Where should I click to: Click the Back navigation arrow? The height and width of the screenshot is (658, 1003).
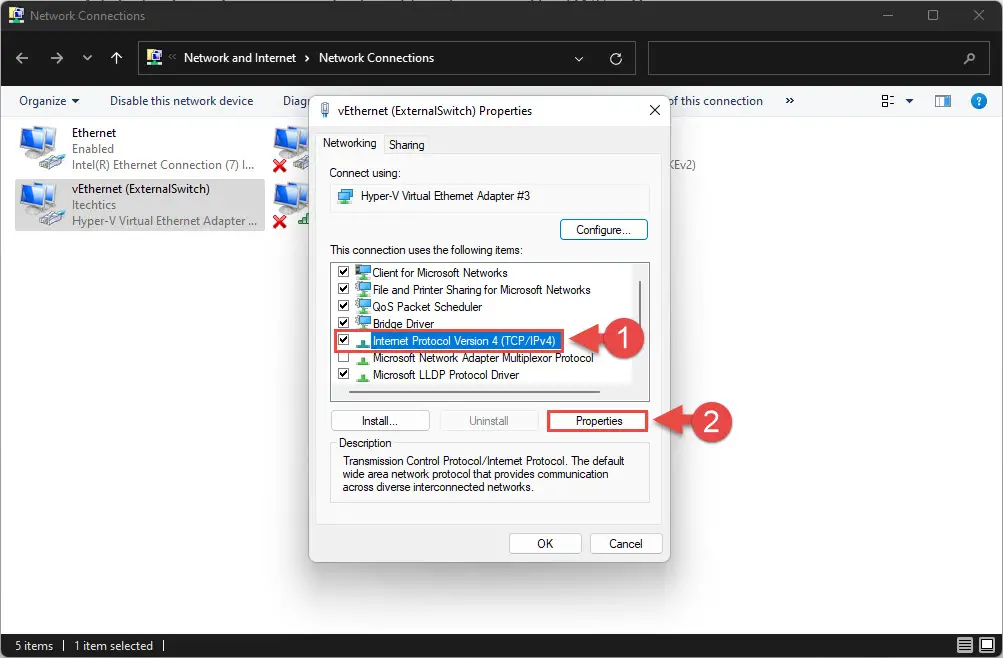point(22,58)
